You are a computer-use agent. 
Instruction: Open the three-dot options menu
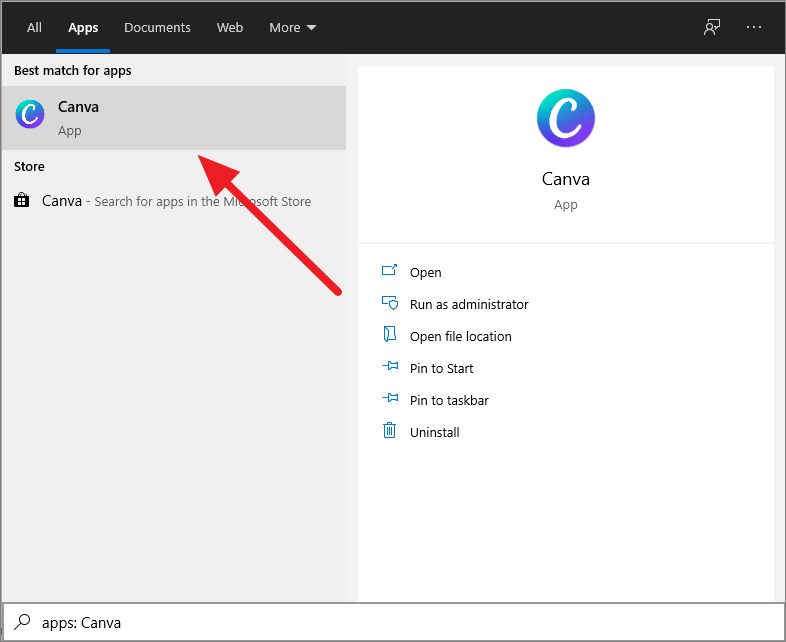[x=754, y=27]
